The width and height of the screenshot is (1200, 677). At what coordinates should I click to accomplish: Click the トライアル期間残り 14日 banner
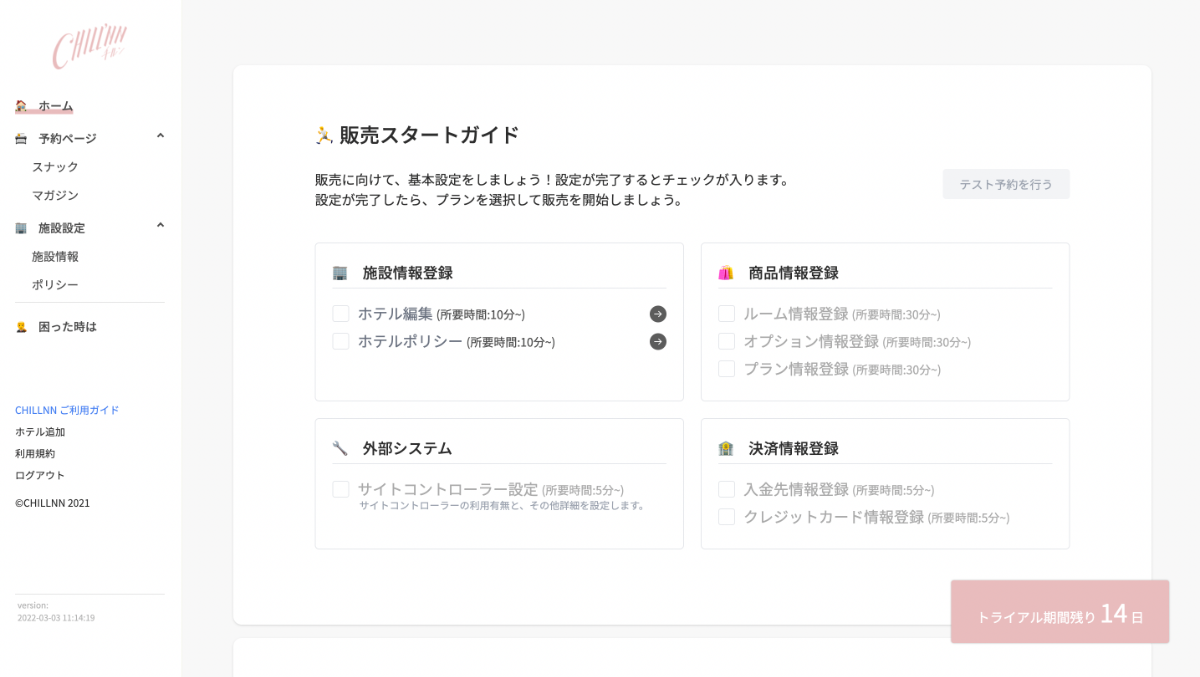1059,612
